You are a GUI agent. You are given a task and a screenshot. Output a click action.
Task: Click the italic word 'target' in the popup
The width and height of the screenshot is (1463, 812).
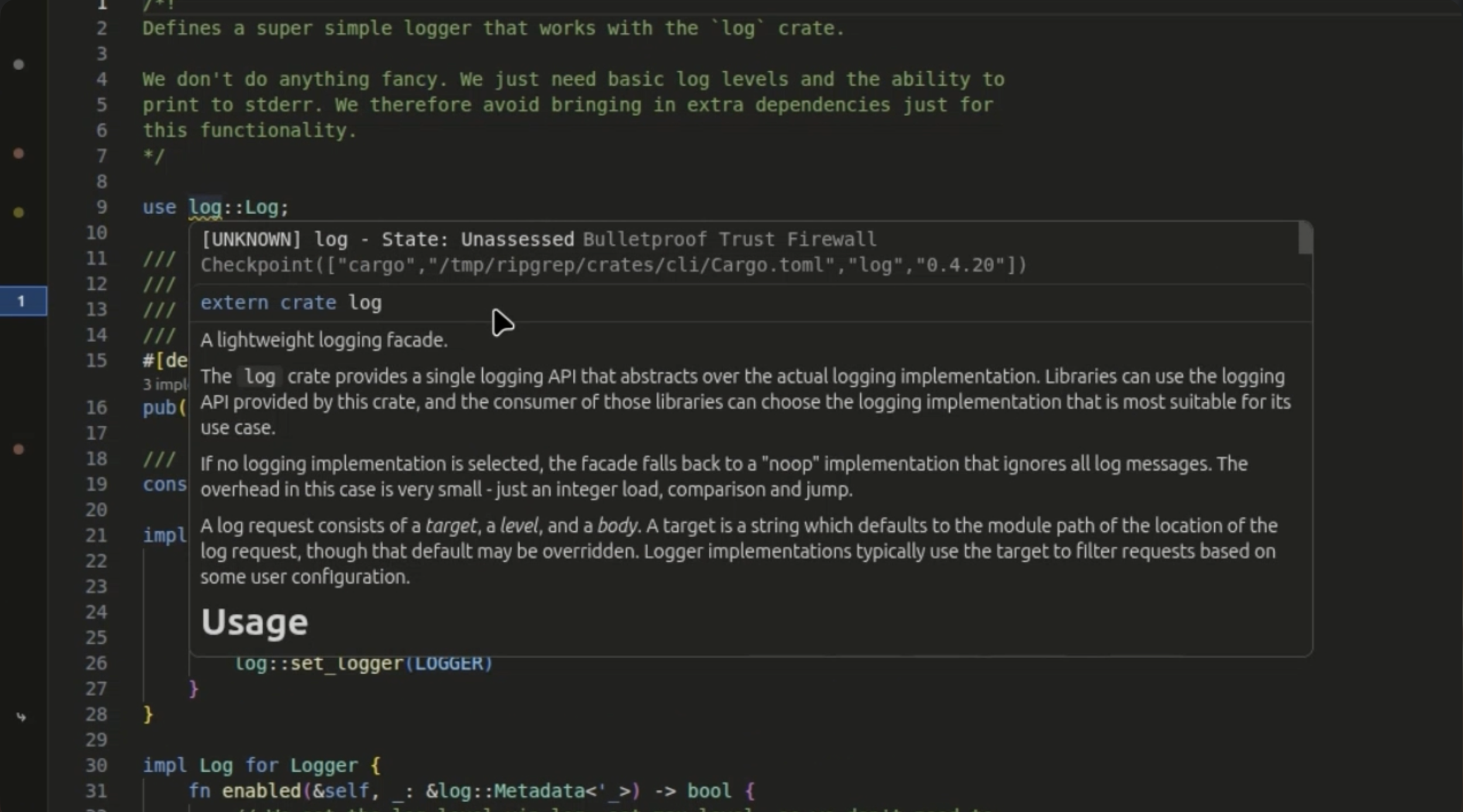coord(451,526)
